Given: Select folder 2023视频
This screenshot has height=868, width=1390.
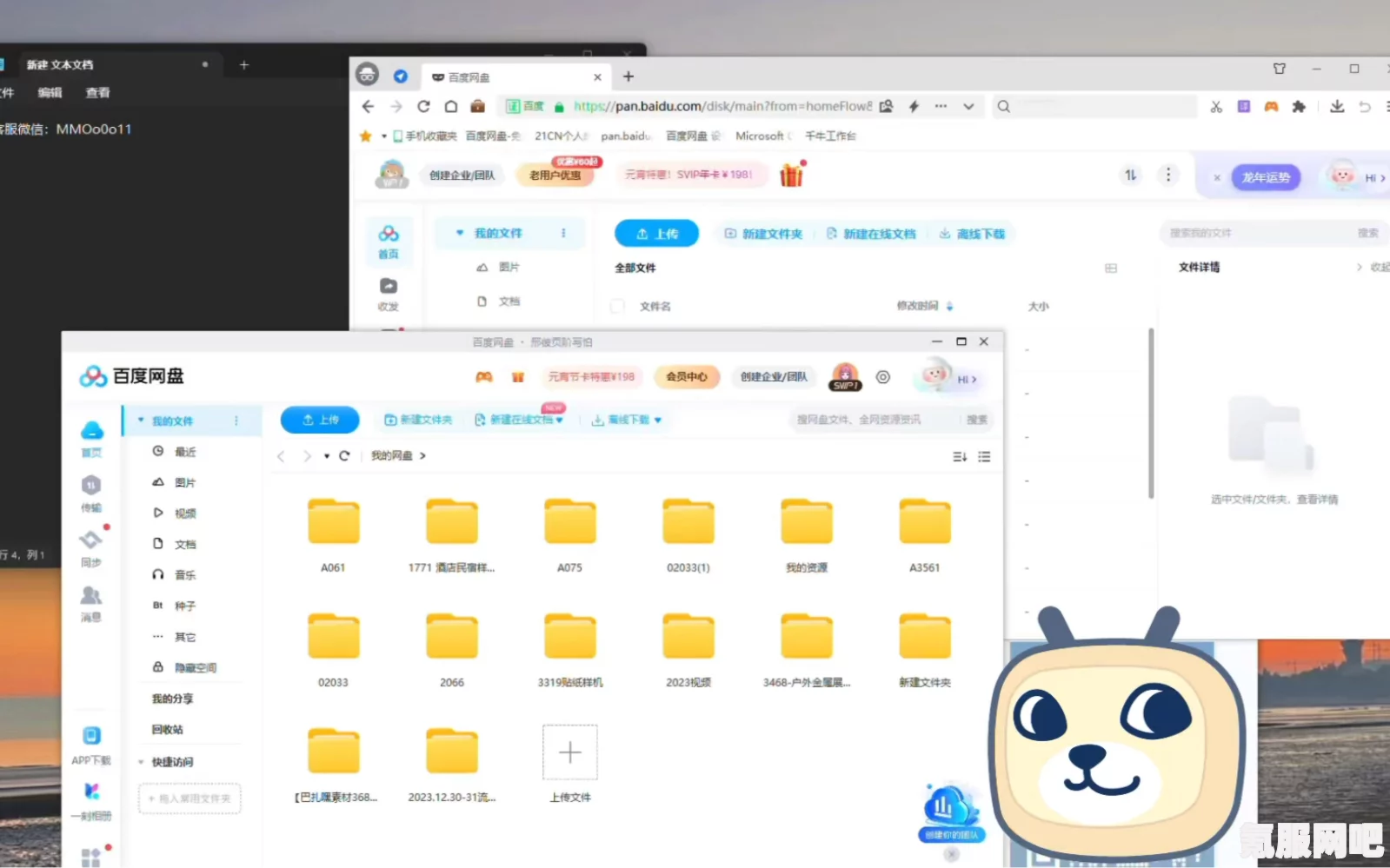Looking at the screenshot, I should (688, 636).
